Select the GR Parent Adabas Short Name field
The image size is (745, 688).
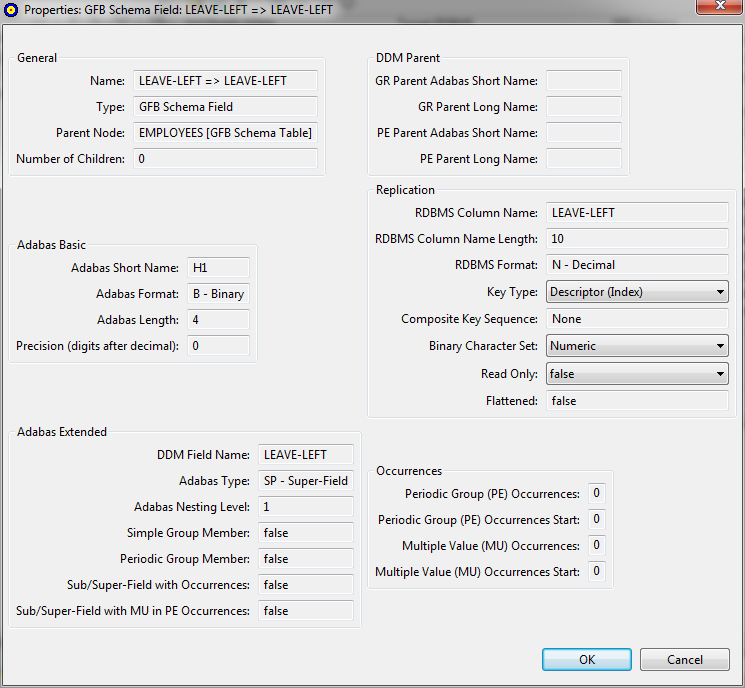point(584,81)
